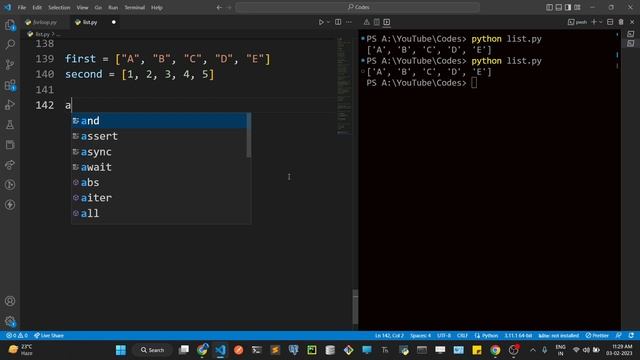The image size is (640, 360).
Task: Click the Run Python File play button
Action: pos(321,22)
